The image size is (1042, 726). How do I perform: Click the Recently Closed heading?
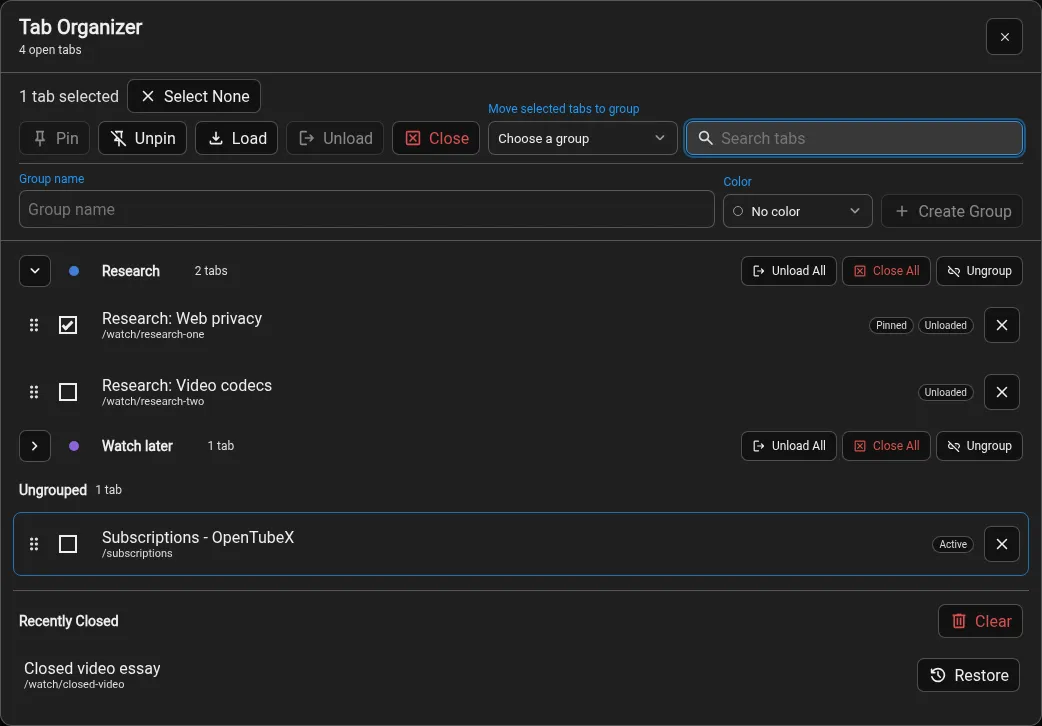point(68,621)
